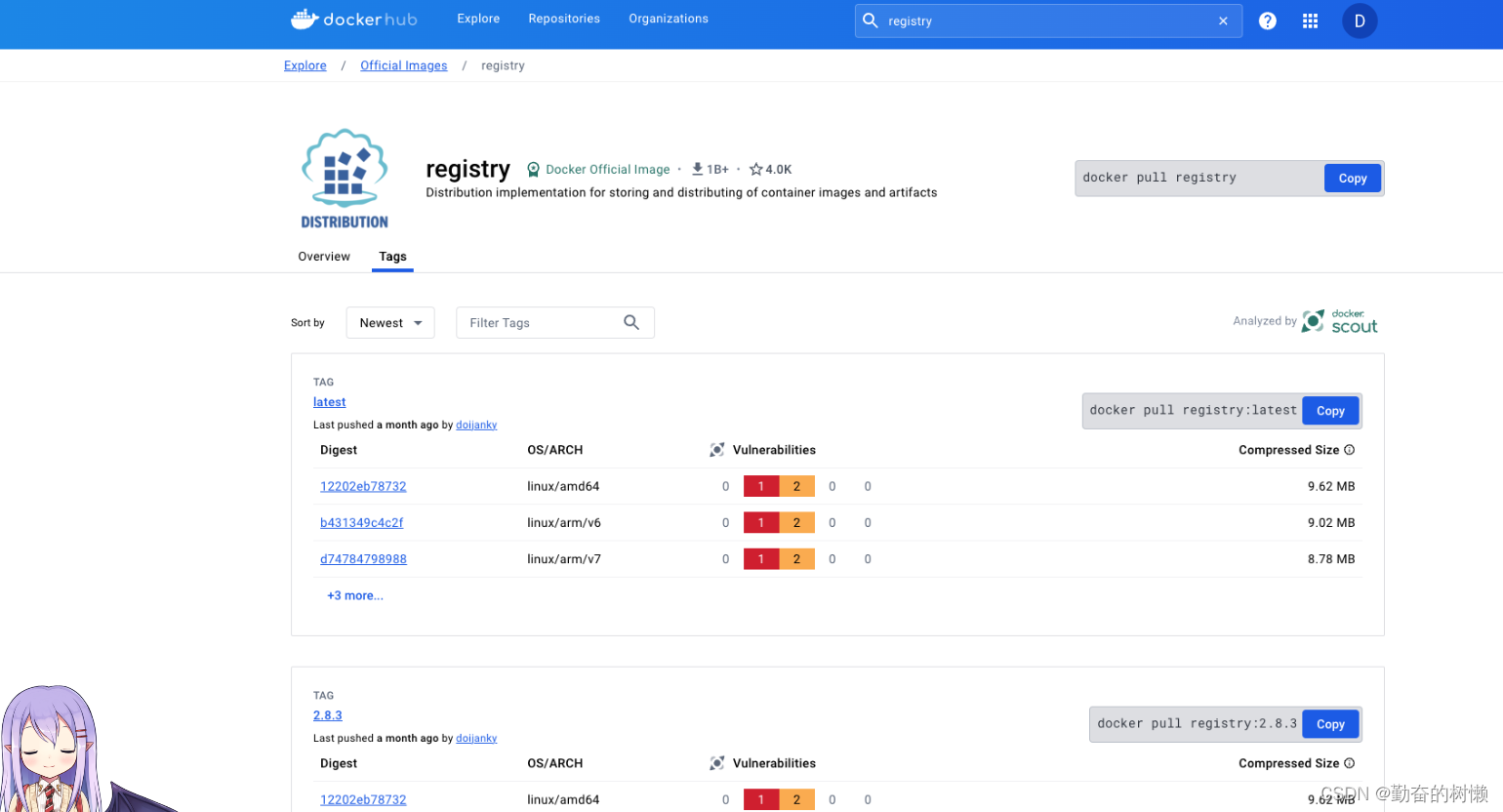Open digest d74784798988
Screen dimensions: 1503x812
pyautogui.click(x=363, y=559)
